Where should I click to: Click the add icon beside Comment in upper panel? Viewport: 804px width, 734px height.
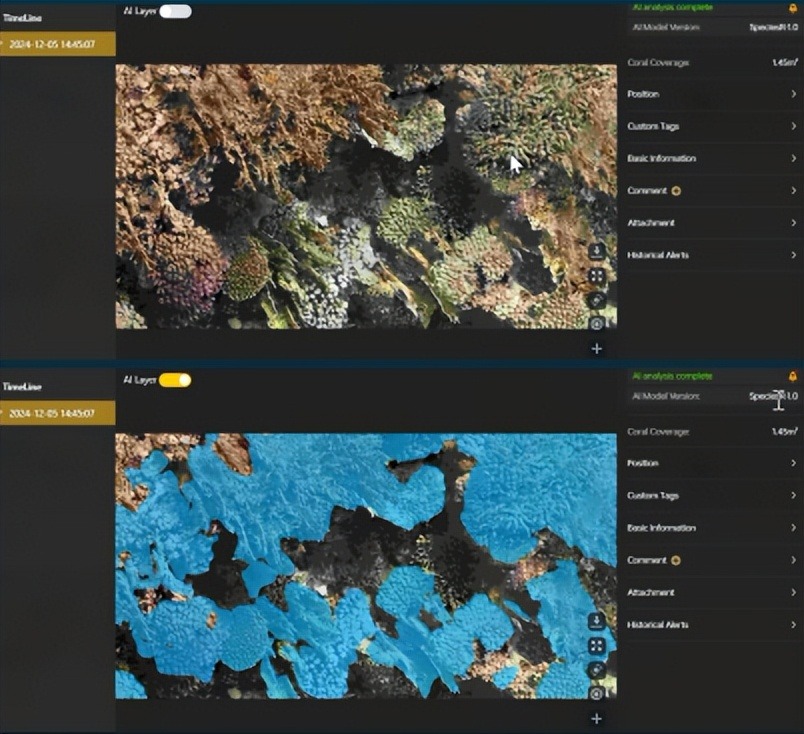point(677,190)
